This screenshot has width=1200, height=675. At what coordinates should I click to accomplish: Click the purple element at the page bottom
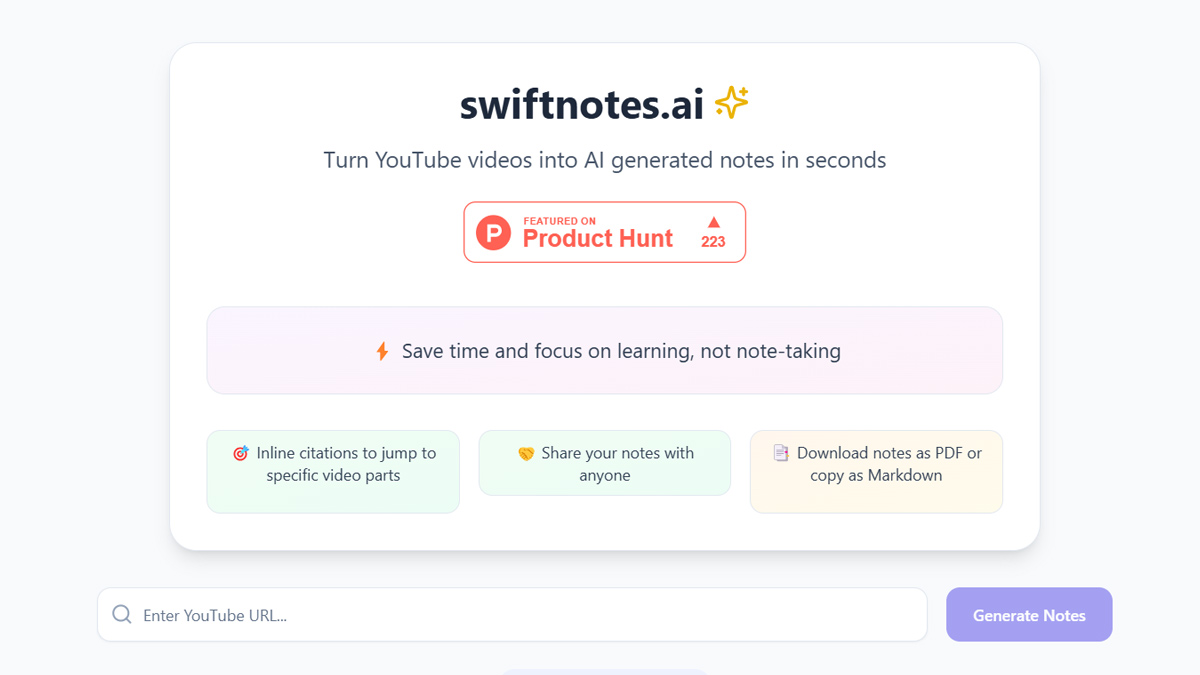604,671
